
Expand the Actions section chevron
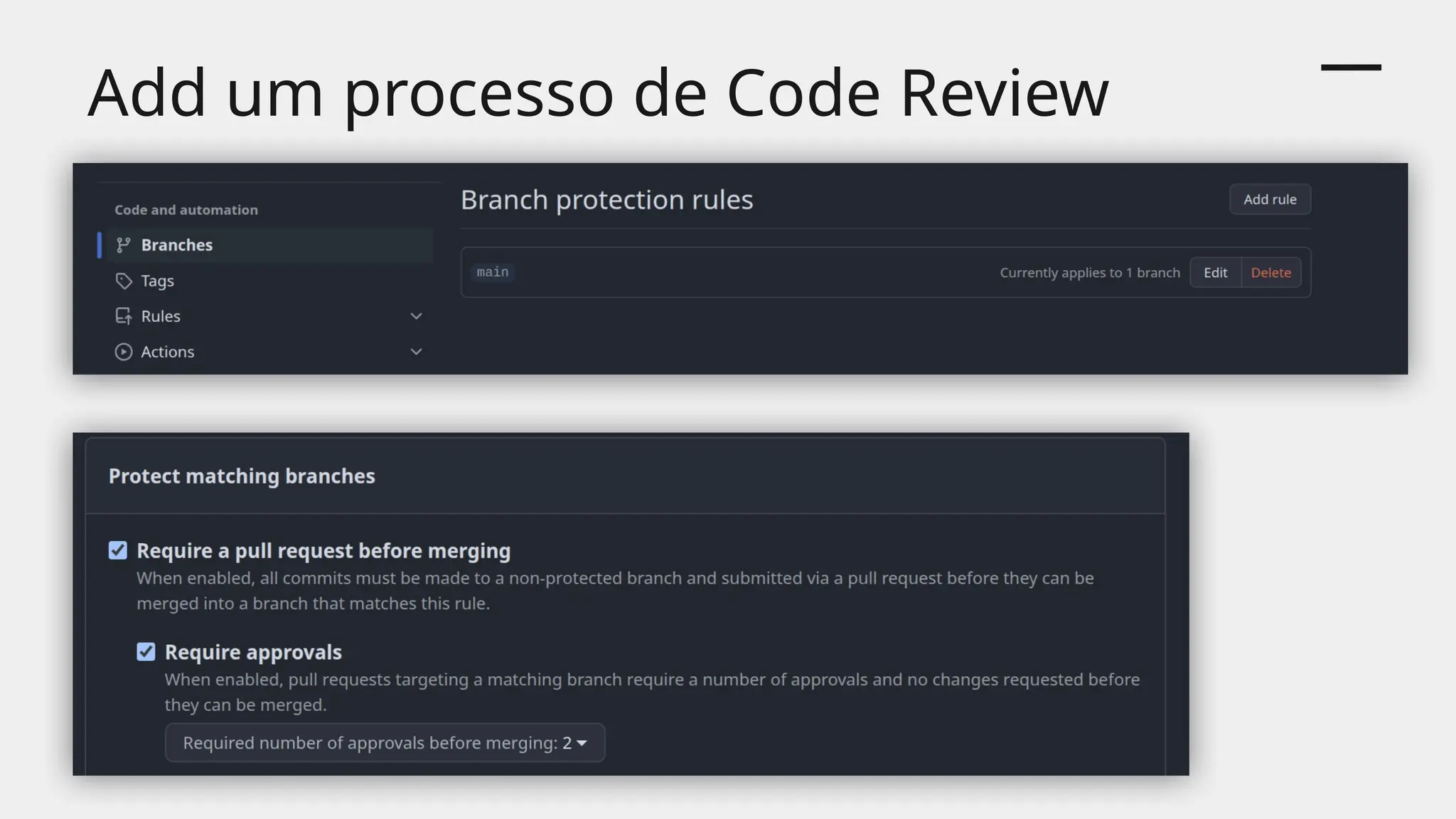(x=417, y=352)
